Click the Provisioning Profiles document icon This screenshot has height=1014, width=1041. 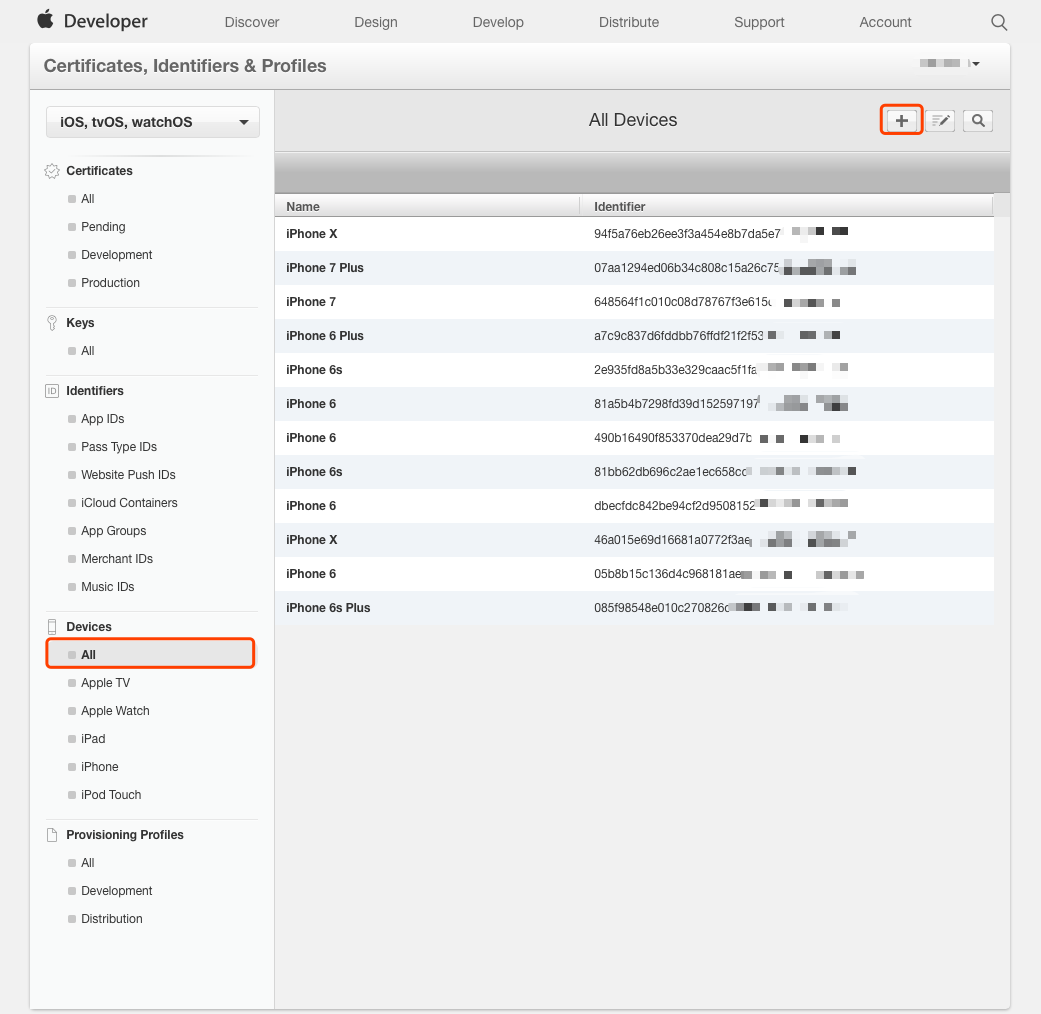[x=52, y=835]
